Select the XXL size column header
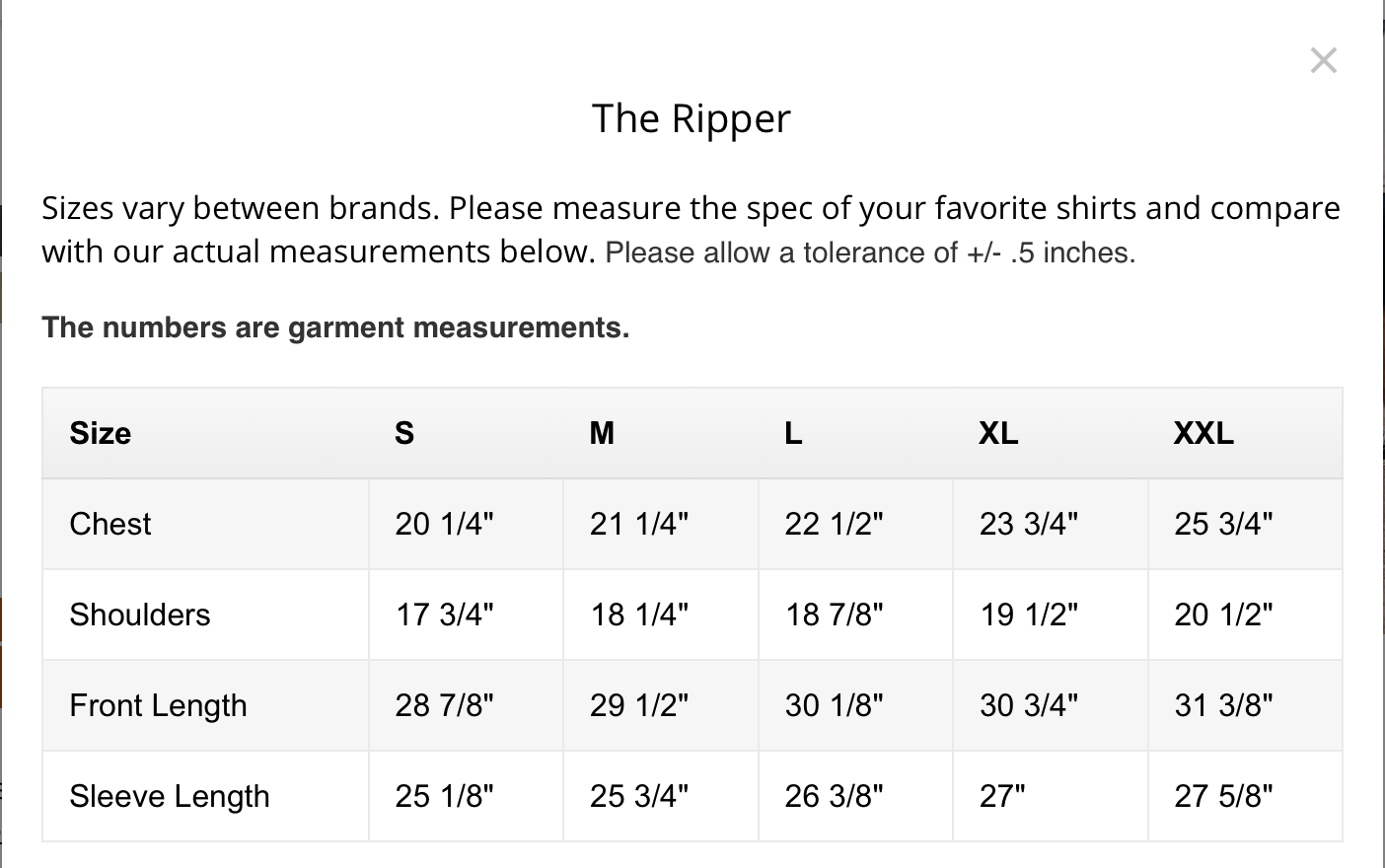 pyautogui.click(x=1203, y=433)
